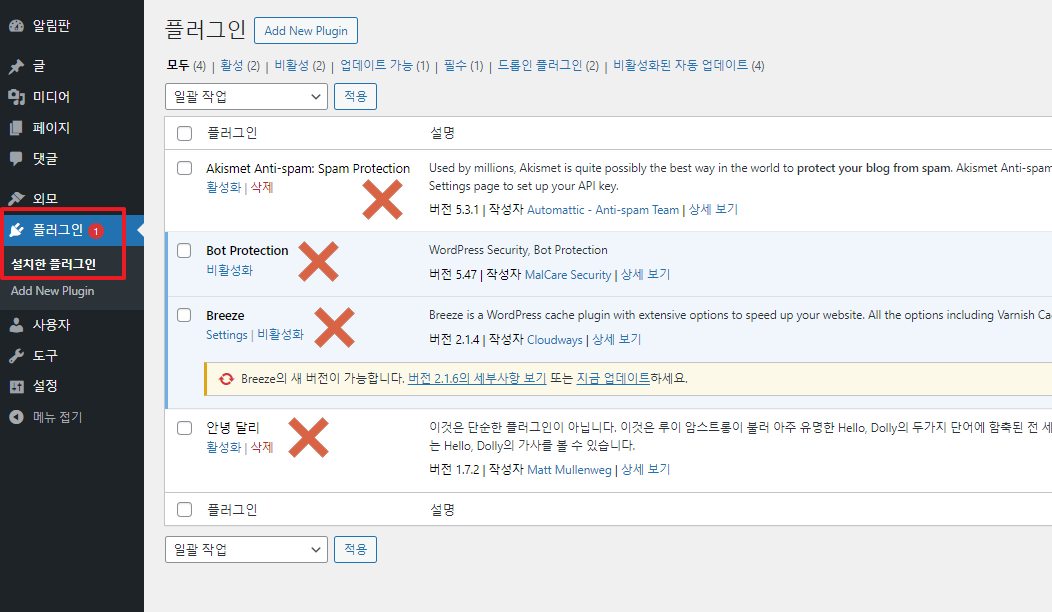The height and width of the screenshot is (612, 1052).
Task: Filter plugins by 드롭인 플러그인 (2)
Action: 548,65
